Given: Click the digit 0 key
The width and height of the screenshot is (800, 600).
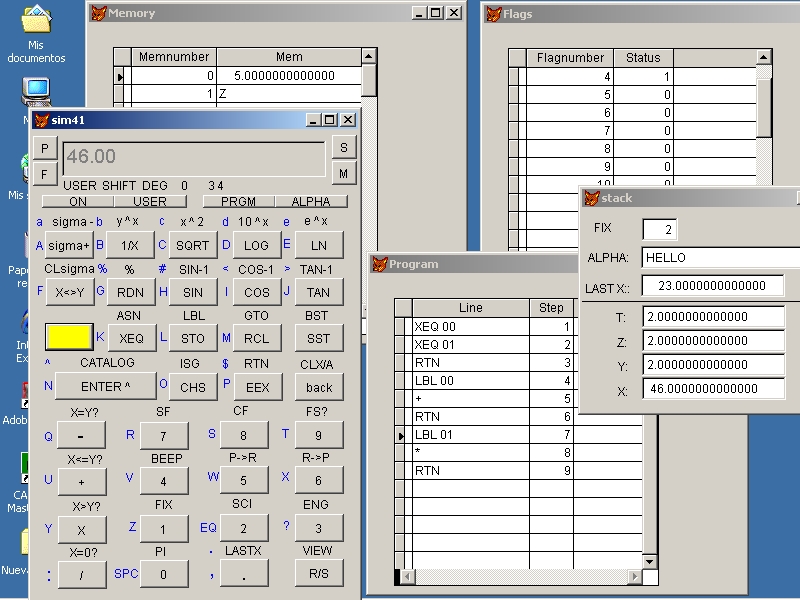Looking at the screenshot, I should point(163,574).
